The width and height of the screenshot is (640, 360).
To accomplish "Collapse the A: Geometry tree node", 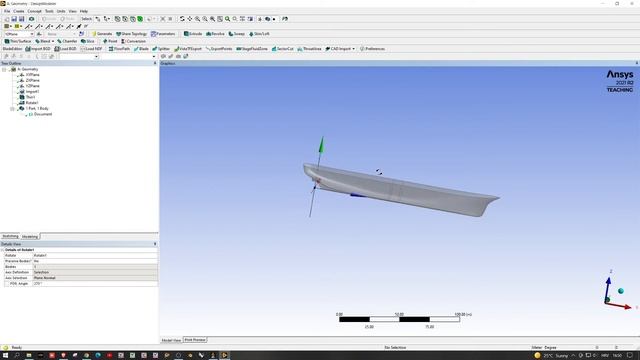I will coord(4,69).
